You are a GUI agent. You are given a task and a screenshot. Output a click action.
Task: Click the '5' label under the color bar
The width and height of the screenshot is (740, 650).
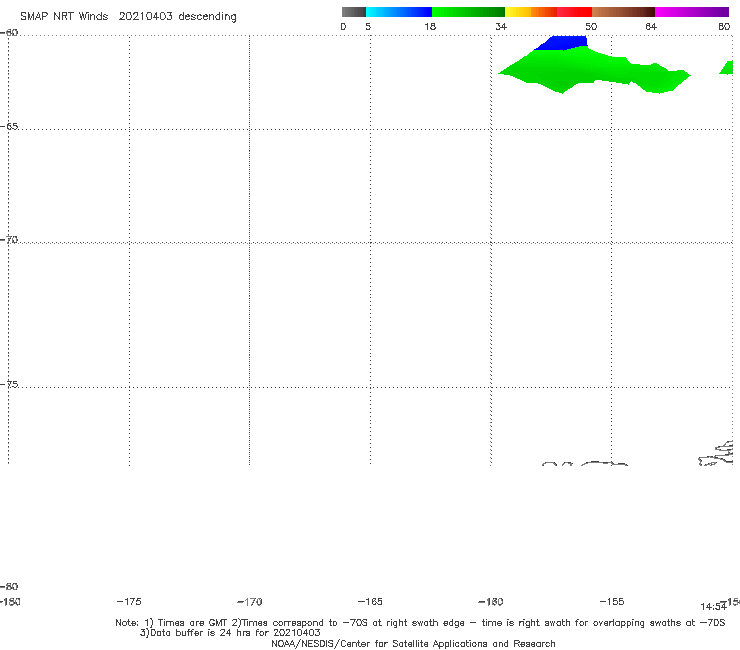368,27
